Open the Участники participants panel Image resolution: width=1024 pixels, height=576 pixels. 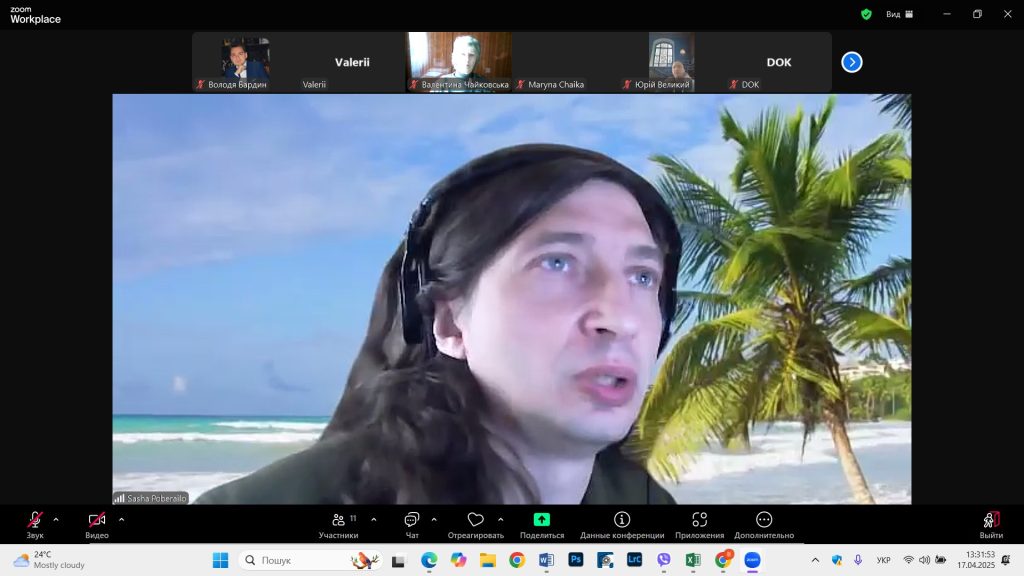339,520
